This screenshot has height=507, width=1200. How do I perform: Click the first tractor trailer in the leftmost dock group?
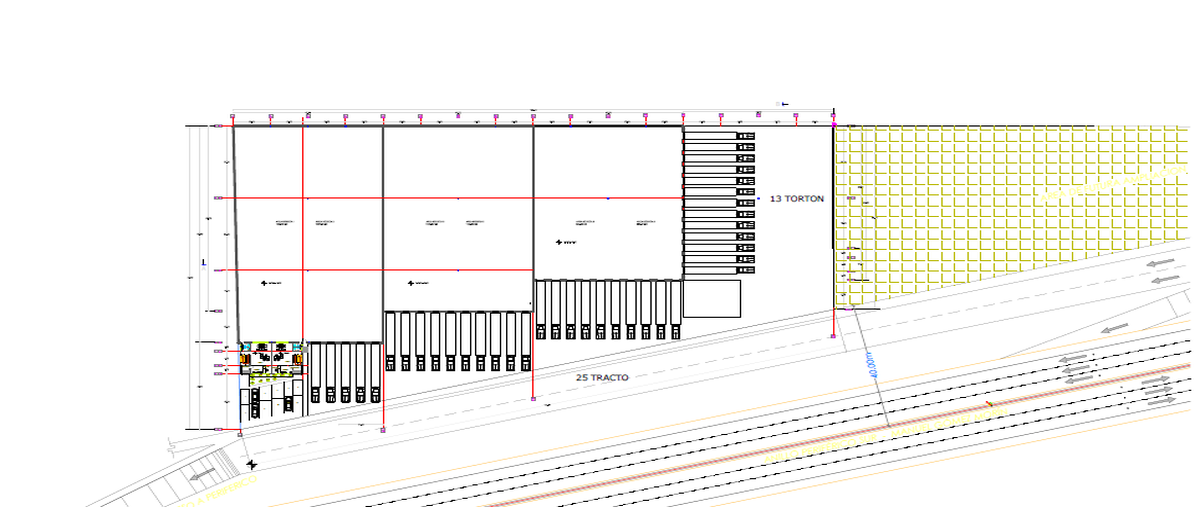(x=315, y=372)
